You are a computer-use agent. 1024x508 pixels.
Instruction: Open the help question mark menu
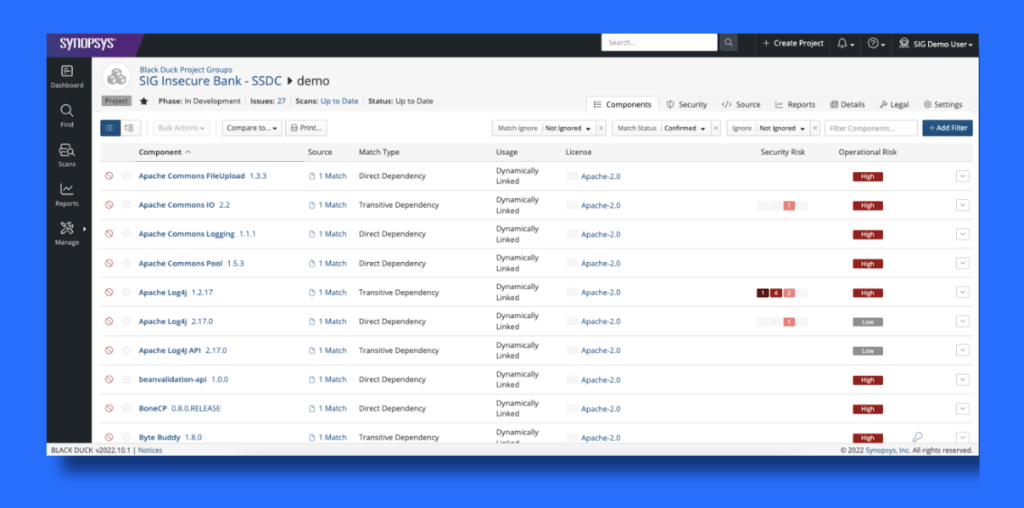coord(876,43)
